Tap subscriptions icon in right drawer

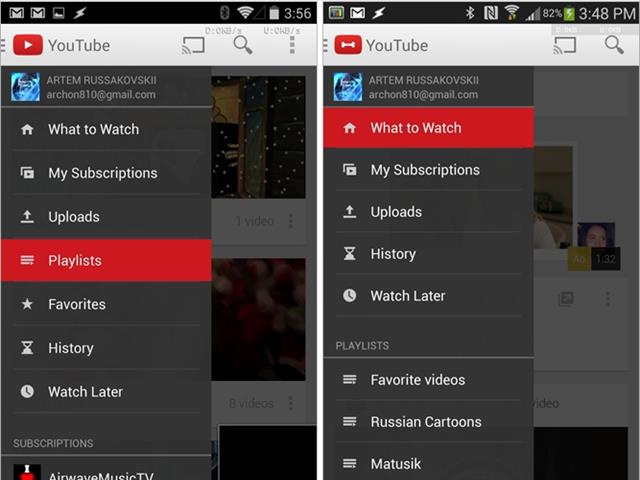click(349, 169)
